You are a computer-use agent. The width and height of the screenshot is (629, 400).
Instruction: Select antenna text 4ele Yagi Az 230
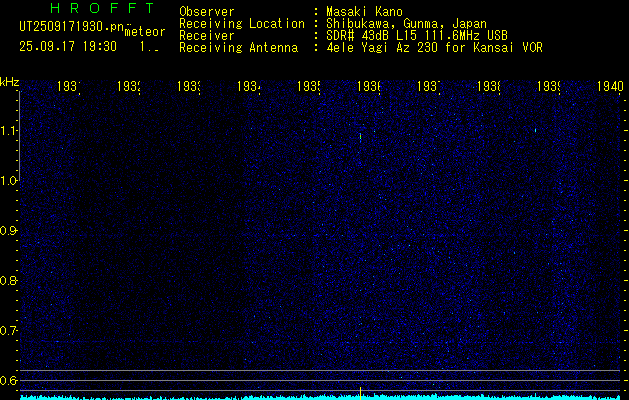381,48
